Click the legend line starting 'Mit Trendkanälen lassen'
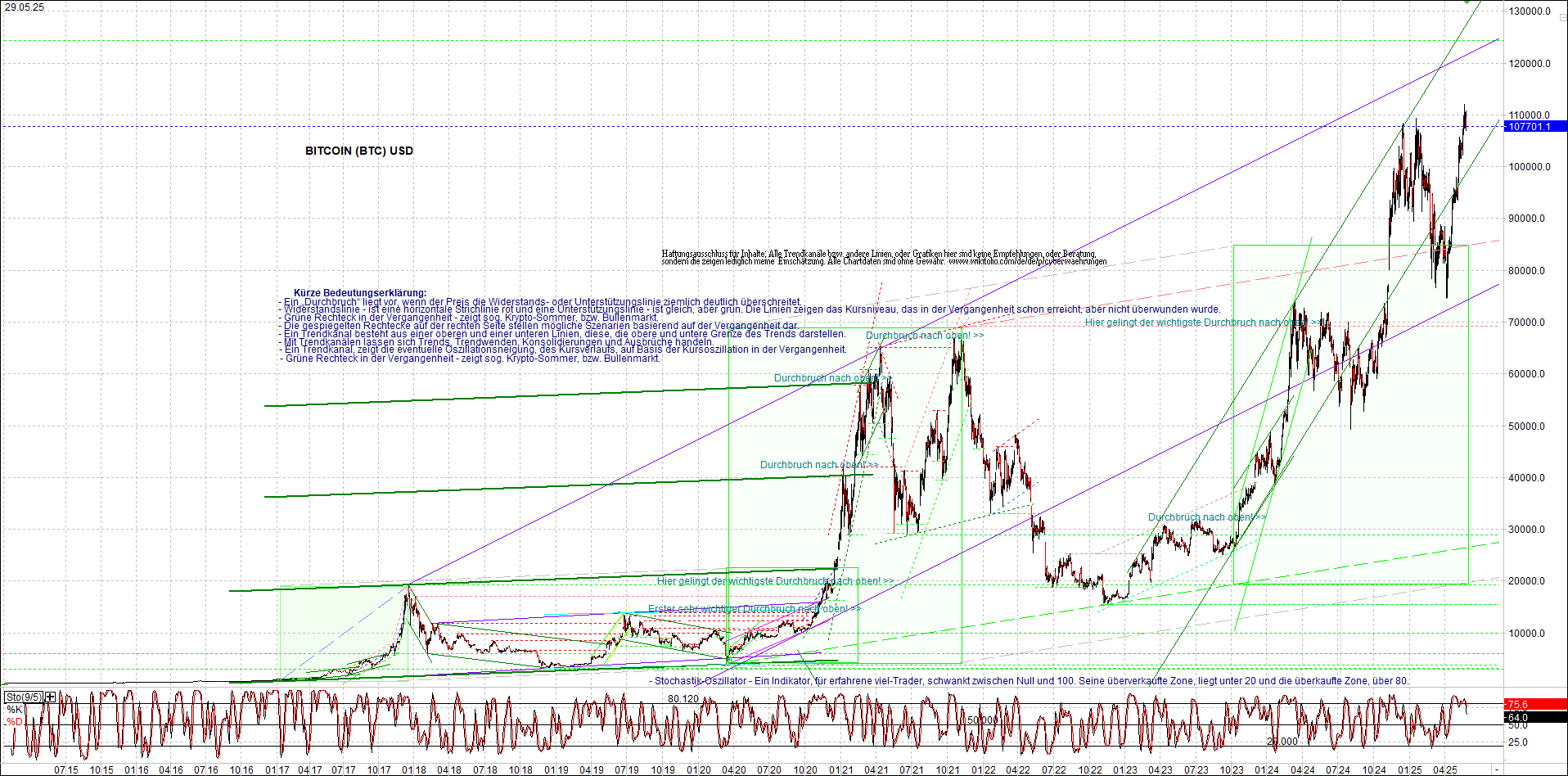This screenshot has height=776, width=1568. coord(496,342)
